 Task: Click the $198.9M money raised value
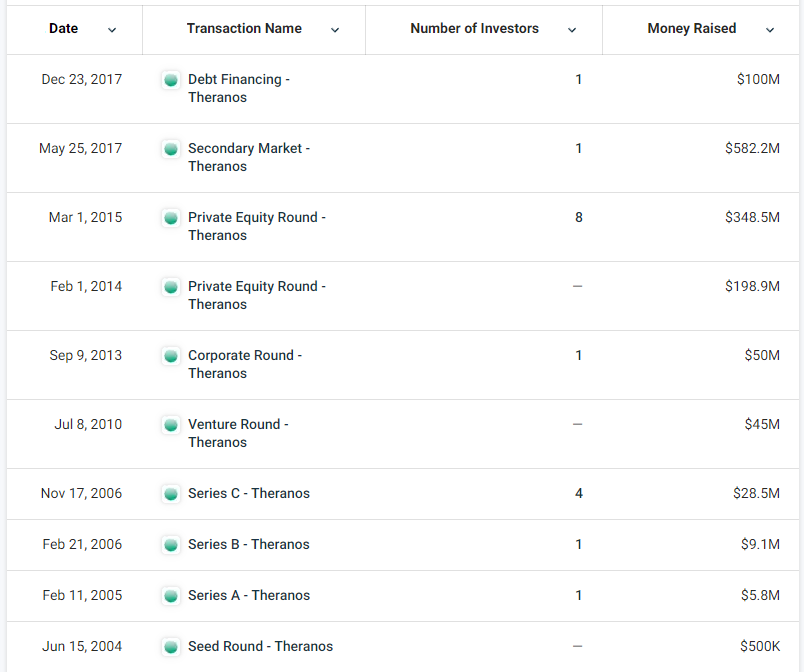click(752, 286)
